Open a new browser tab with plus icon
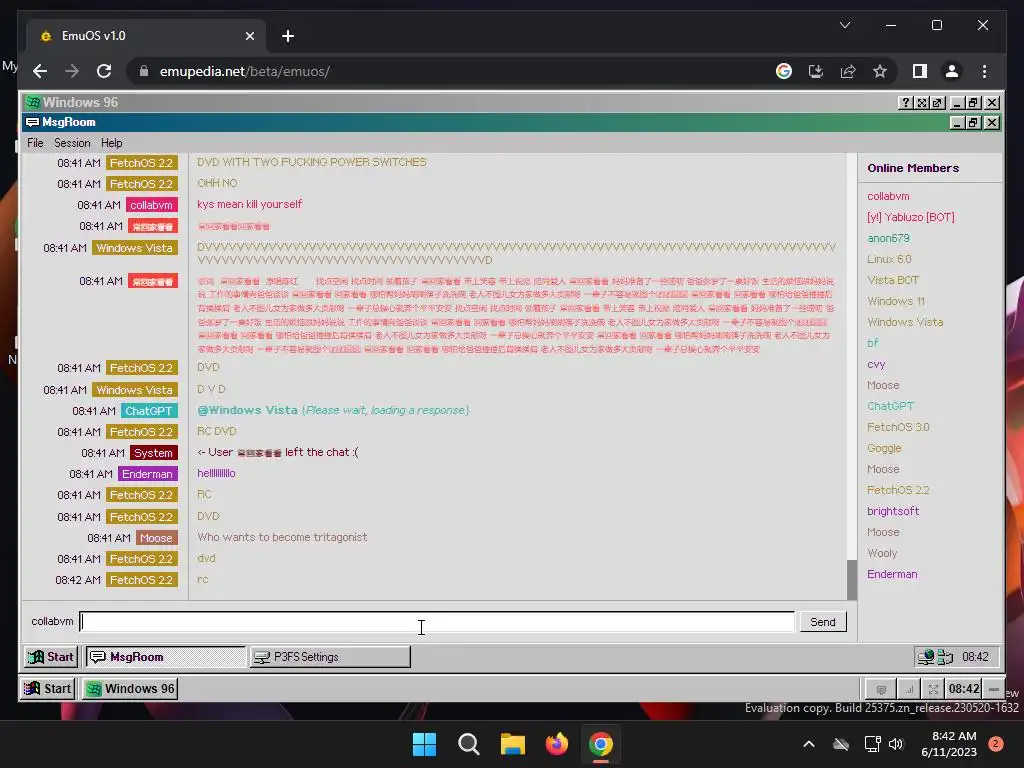Image resolution: width=1024 pixels, height=768 pixels. coord(288,36)
